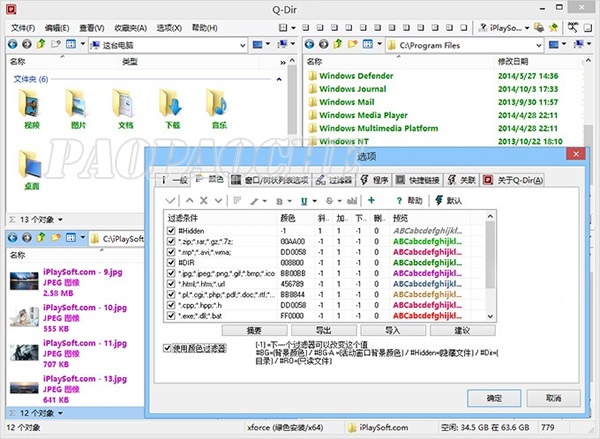Image resolution: width=600 pixels, height=439 pixels.
Task: Toggle bold B format icon
Action: [279, 201]
